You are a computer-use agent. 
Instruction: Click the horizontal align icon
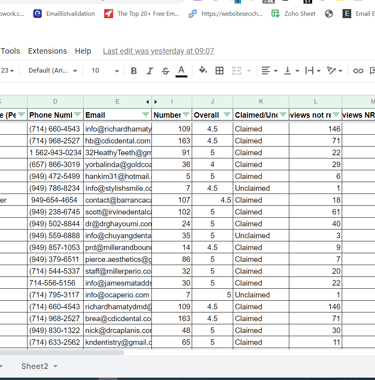click(x=266, y=71)
